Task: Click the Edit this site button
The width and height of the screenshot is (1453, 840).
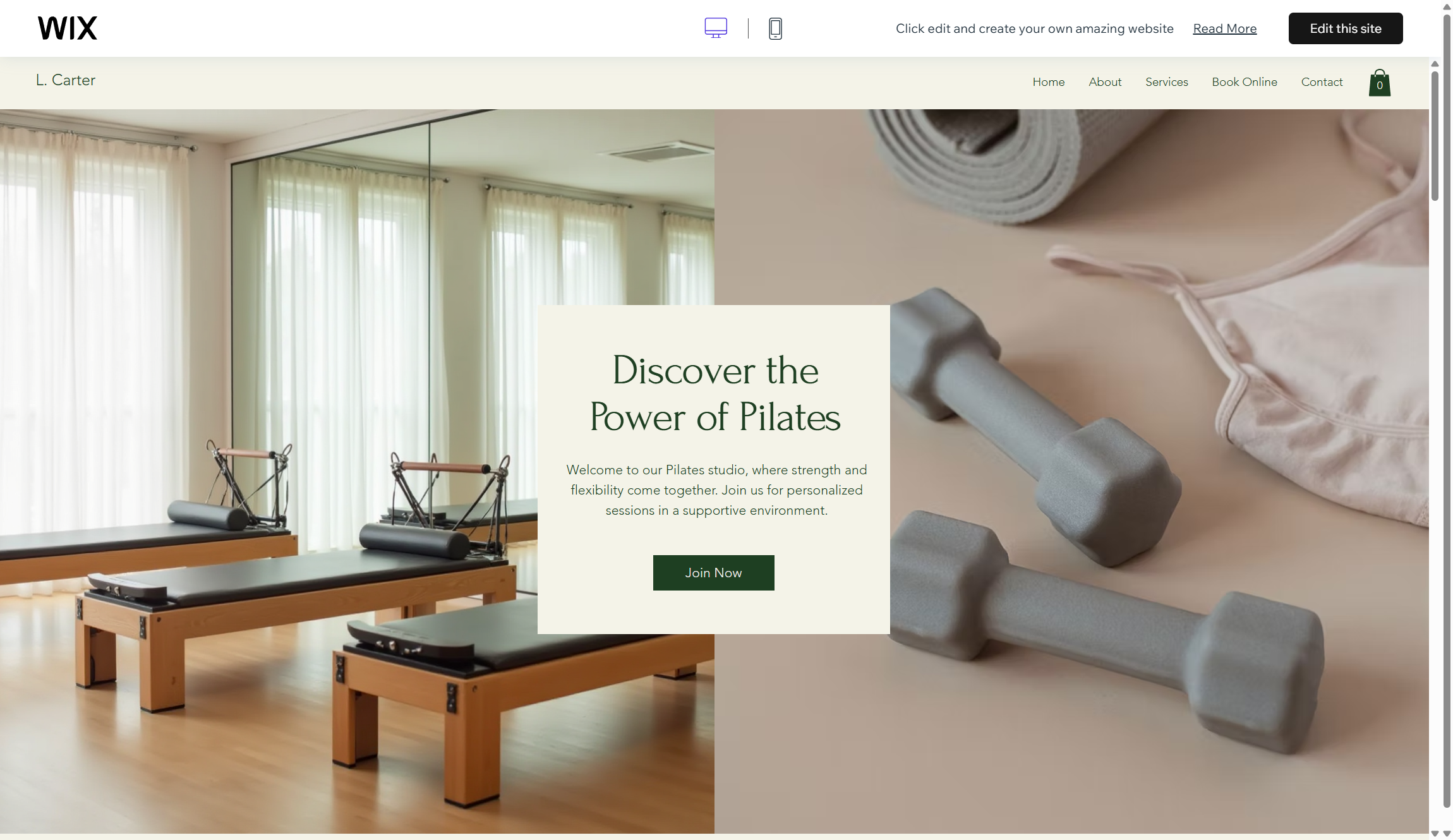Action: point(1346,28)
